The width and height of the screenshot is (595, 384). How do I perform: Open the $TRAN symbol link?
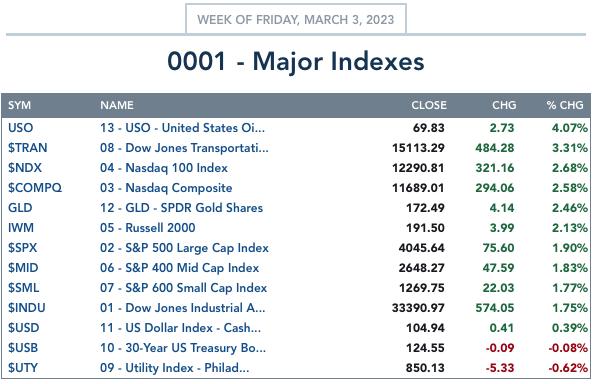(28, 148)
